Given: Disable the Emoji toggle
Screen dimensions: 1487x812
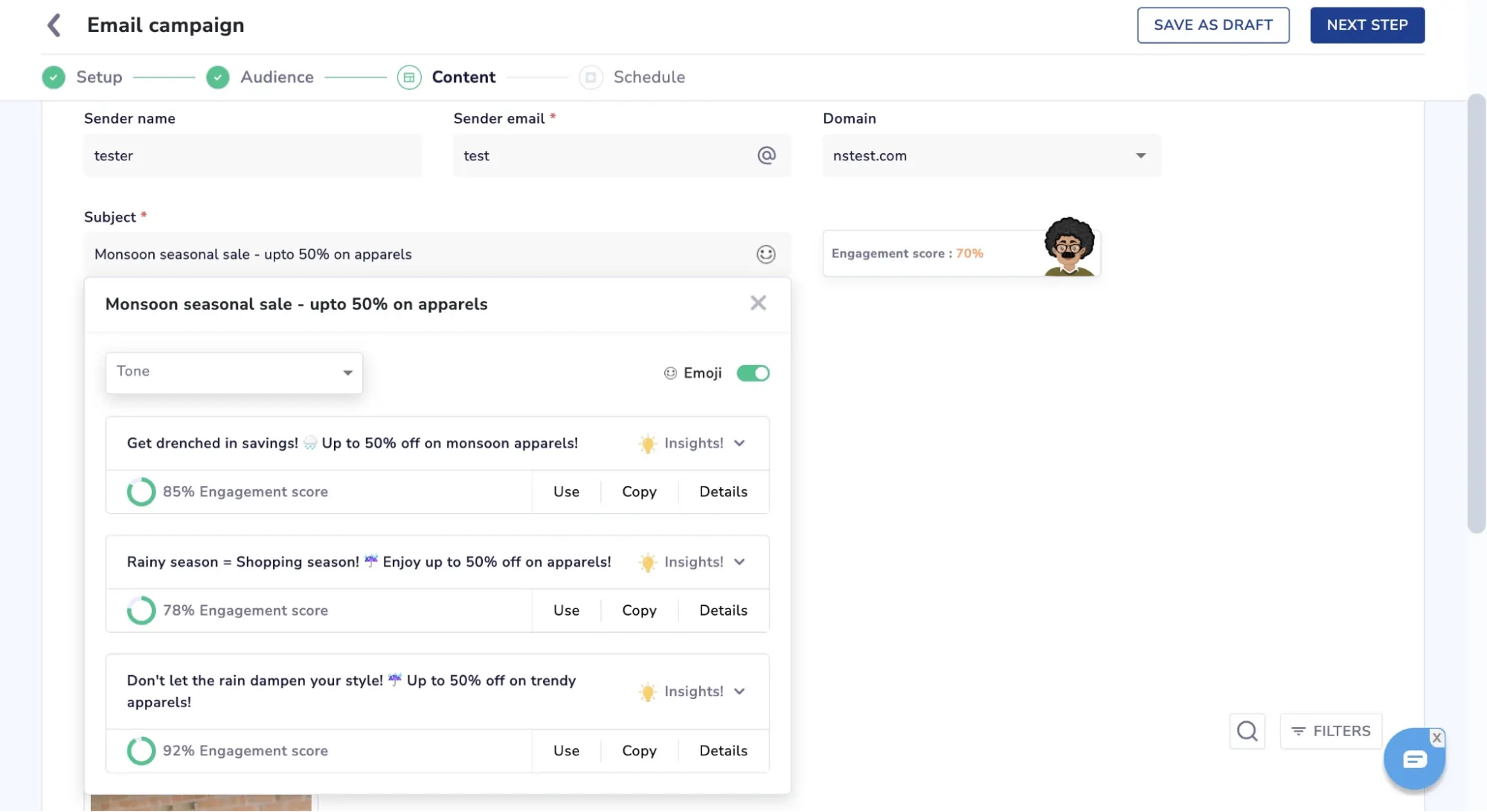Looking at the screenshot, I should point(753,373).
